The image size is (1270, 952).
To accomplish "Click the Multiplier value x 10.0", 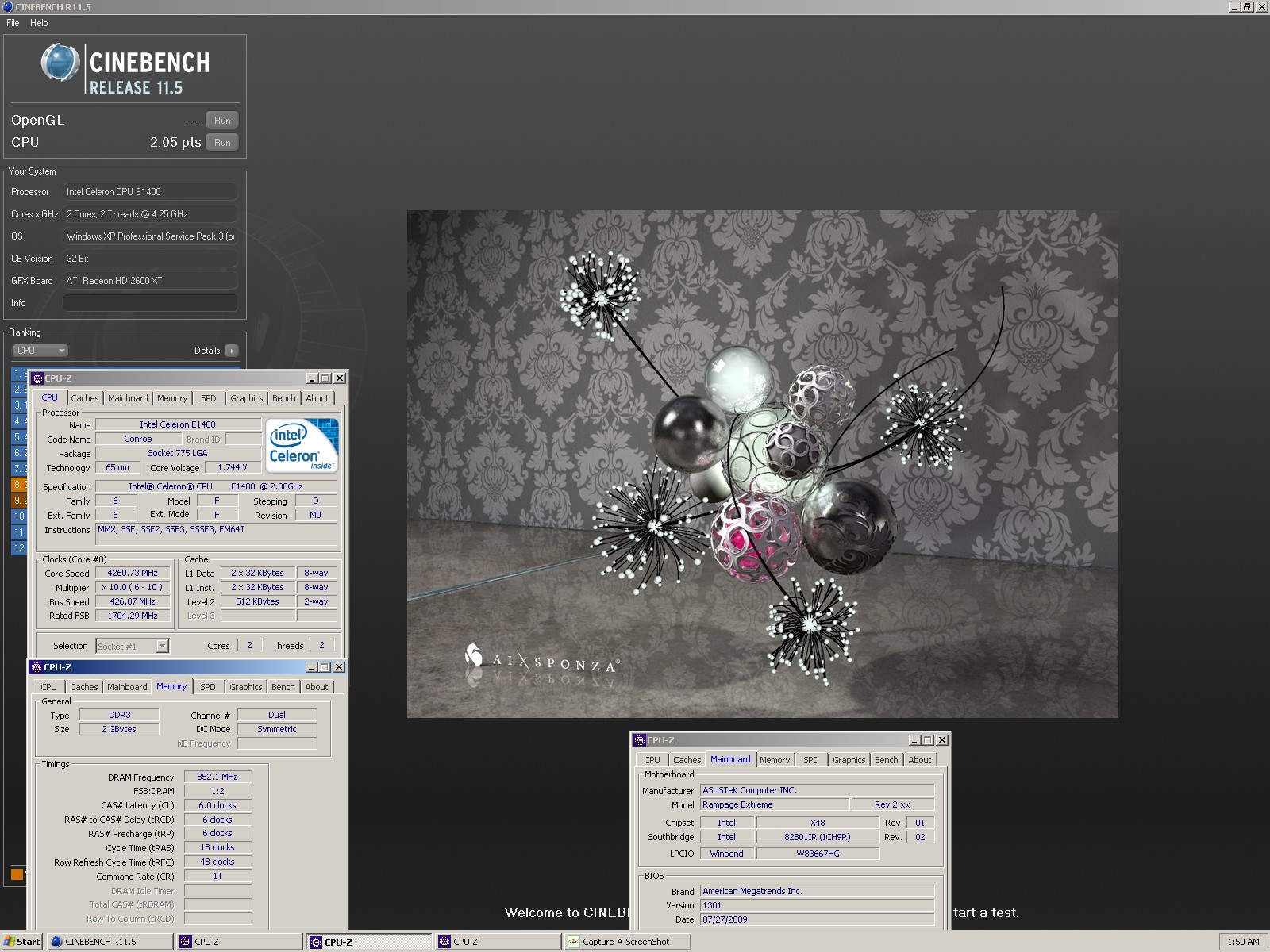I will coord(133,587).
